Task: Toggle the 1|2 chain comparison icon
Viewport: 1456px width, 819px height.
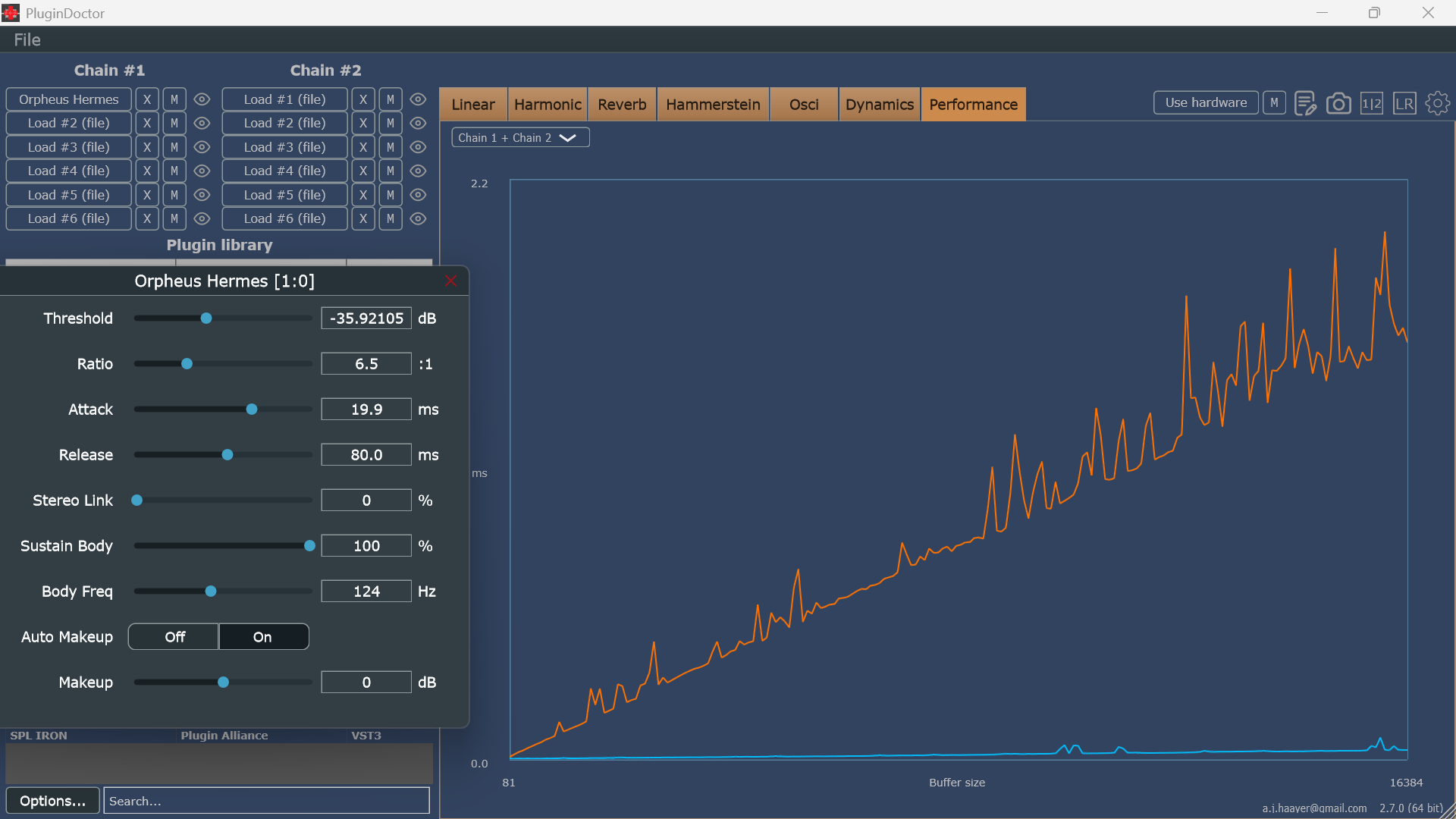Action: [1371, 103]
